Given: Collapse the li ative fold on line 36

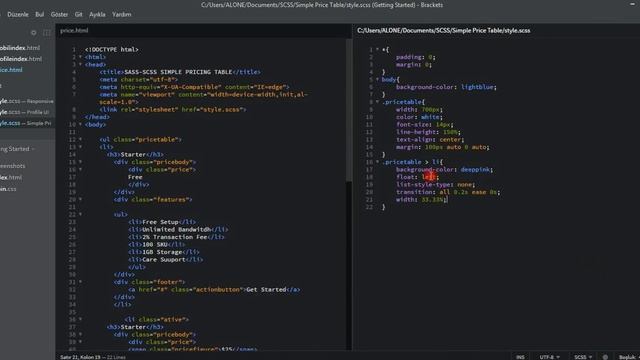Looking at the screenshot, I should click(x=80, y=320).
